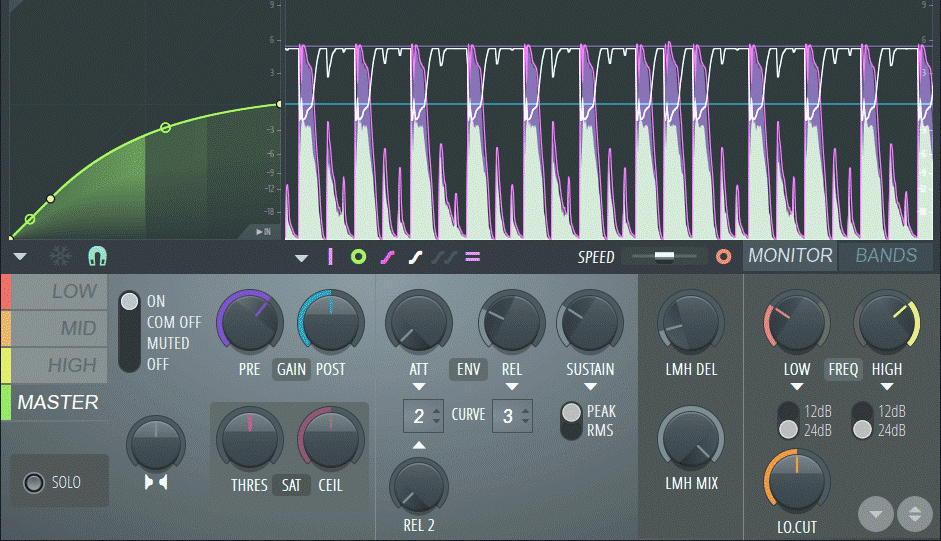The height and width of the screenshot is (541, 941).
Task: Open the dropdown below REL knob
Action: tap(511, 387)
